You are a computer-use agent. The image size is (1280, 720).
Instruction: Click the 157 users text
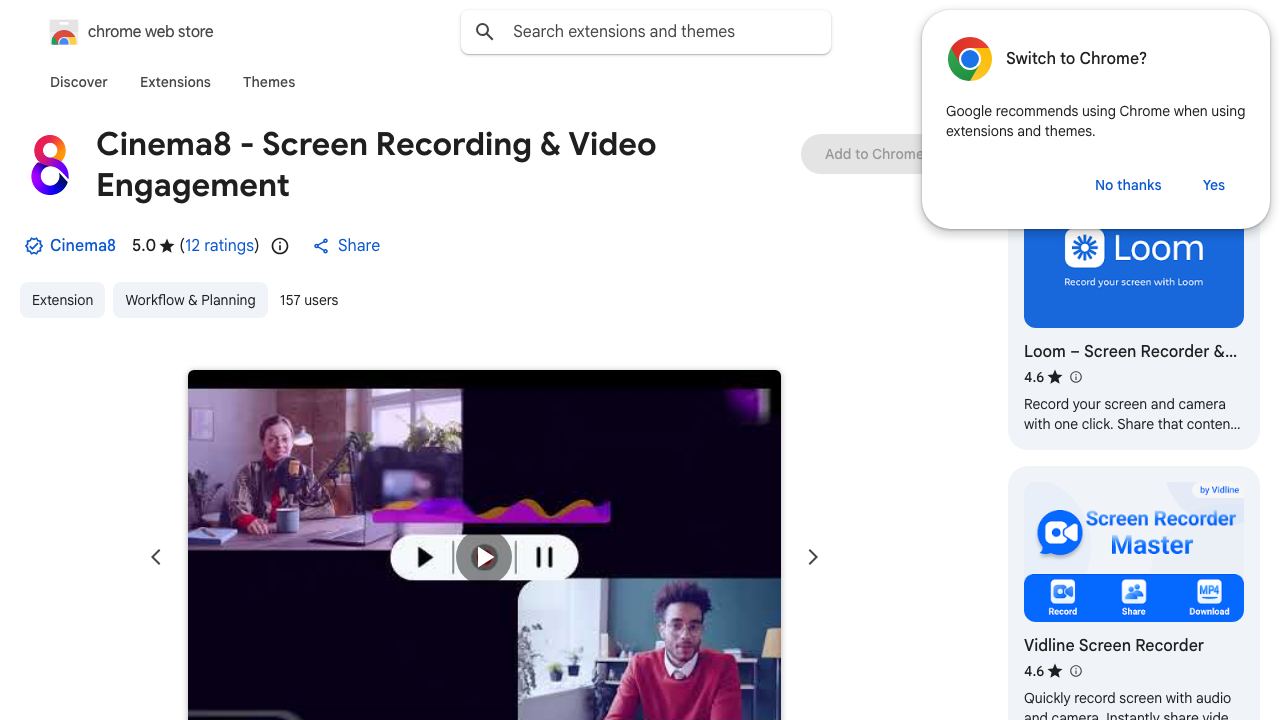point(309,300)
